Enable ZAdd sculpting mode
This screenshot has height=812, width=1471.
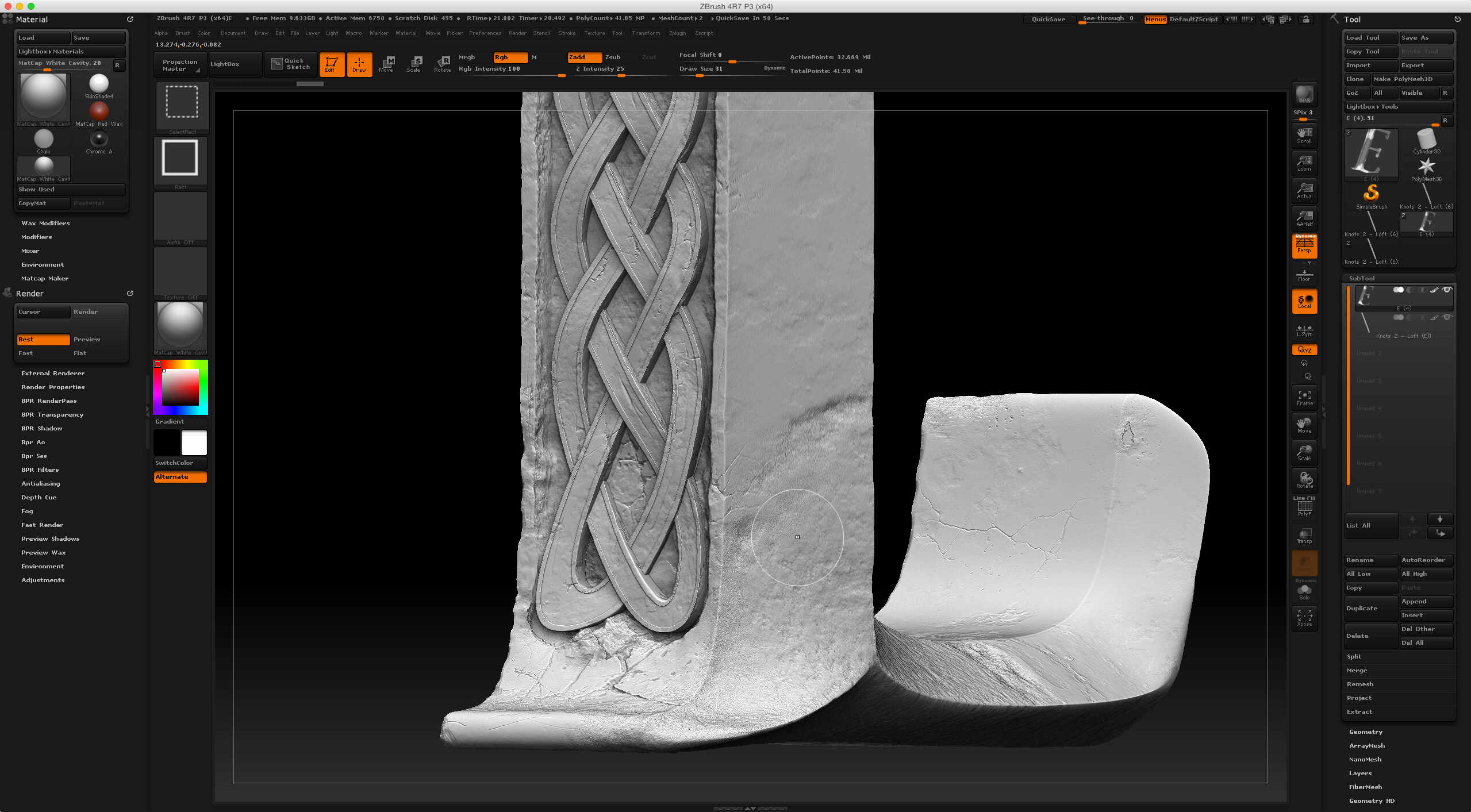(581, 56)
